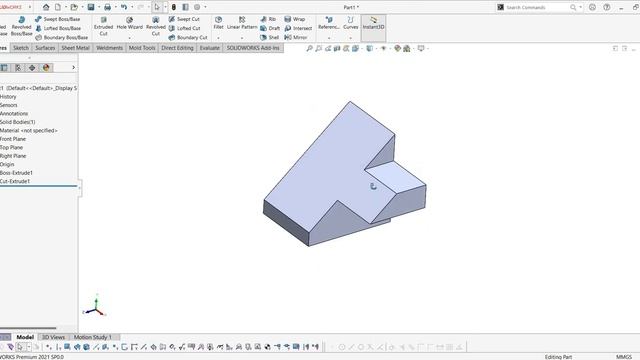This screenshot has width=640, height=360.
Task: Click the Mirror feature
Action: pos(296,37)
